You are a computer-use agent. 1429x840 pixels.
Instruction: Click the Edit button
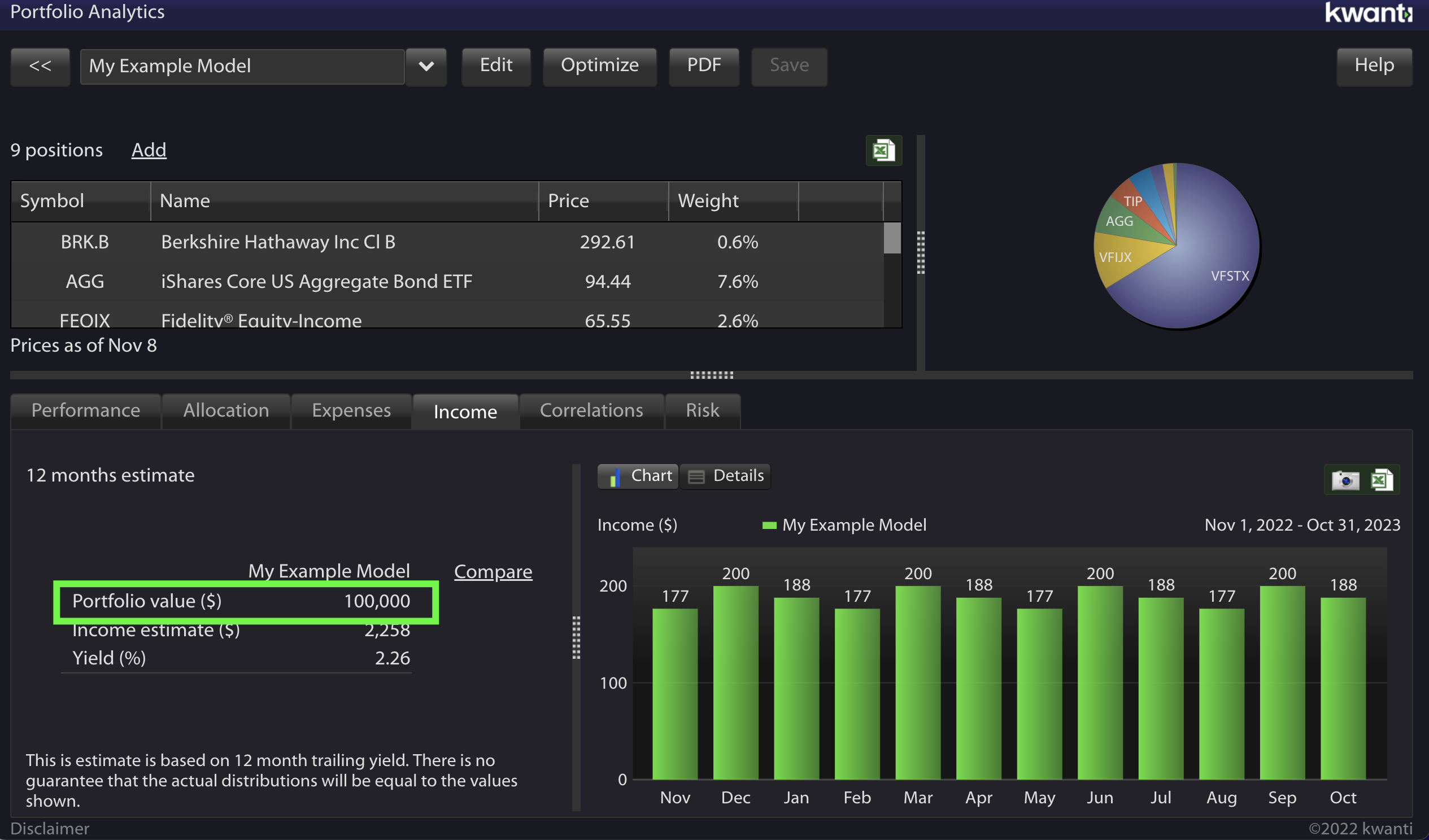[496, 65]
